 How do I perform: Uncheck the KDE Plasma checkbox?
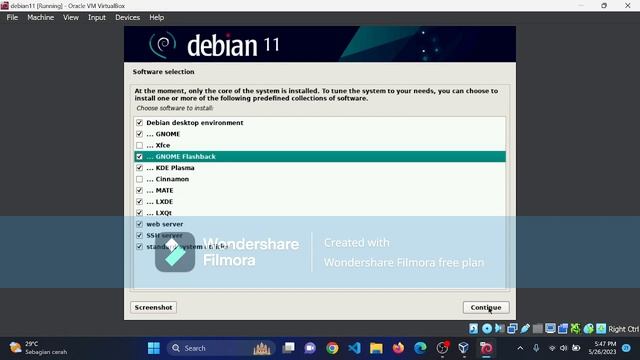(139, 168)
